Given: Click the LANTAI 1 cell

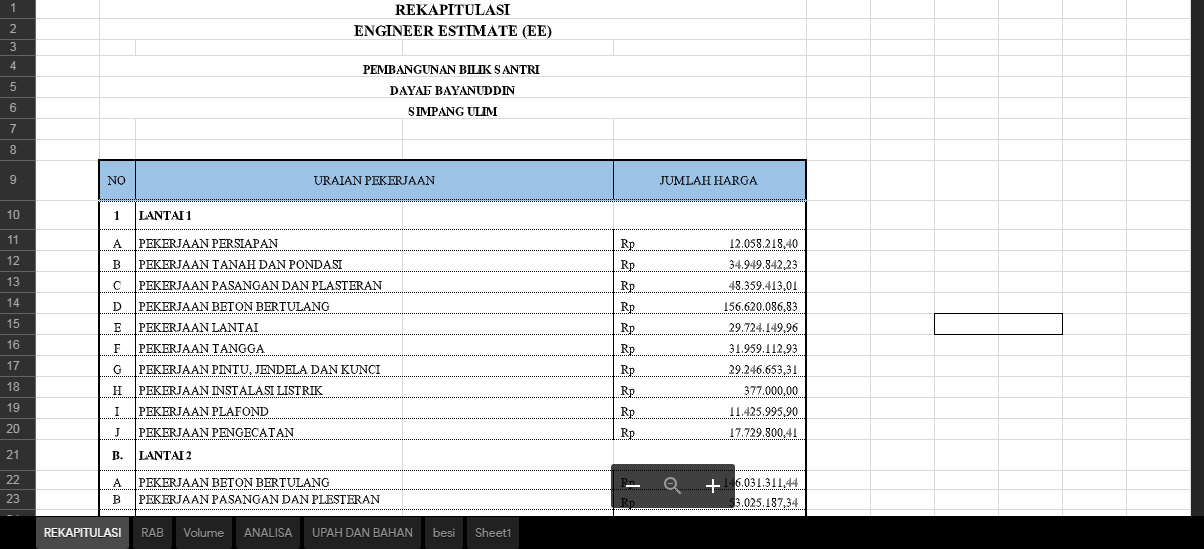Looking at the screenshot, I should point(374,215).
